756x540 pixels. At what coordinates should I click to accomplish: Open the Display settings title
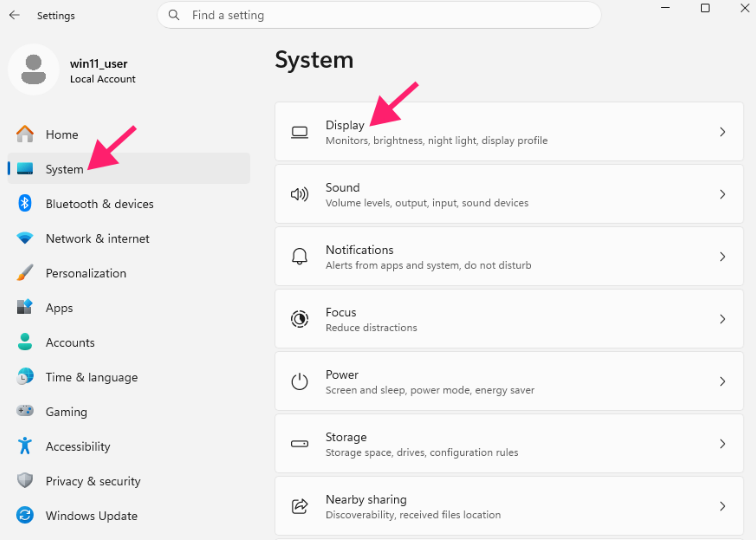pyautogui.click(x=345, y=125)
